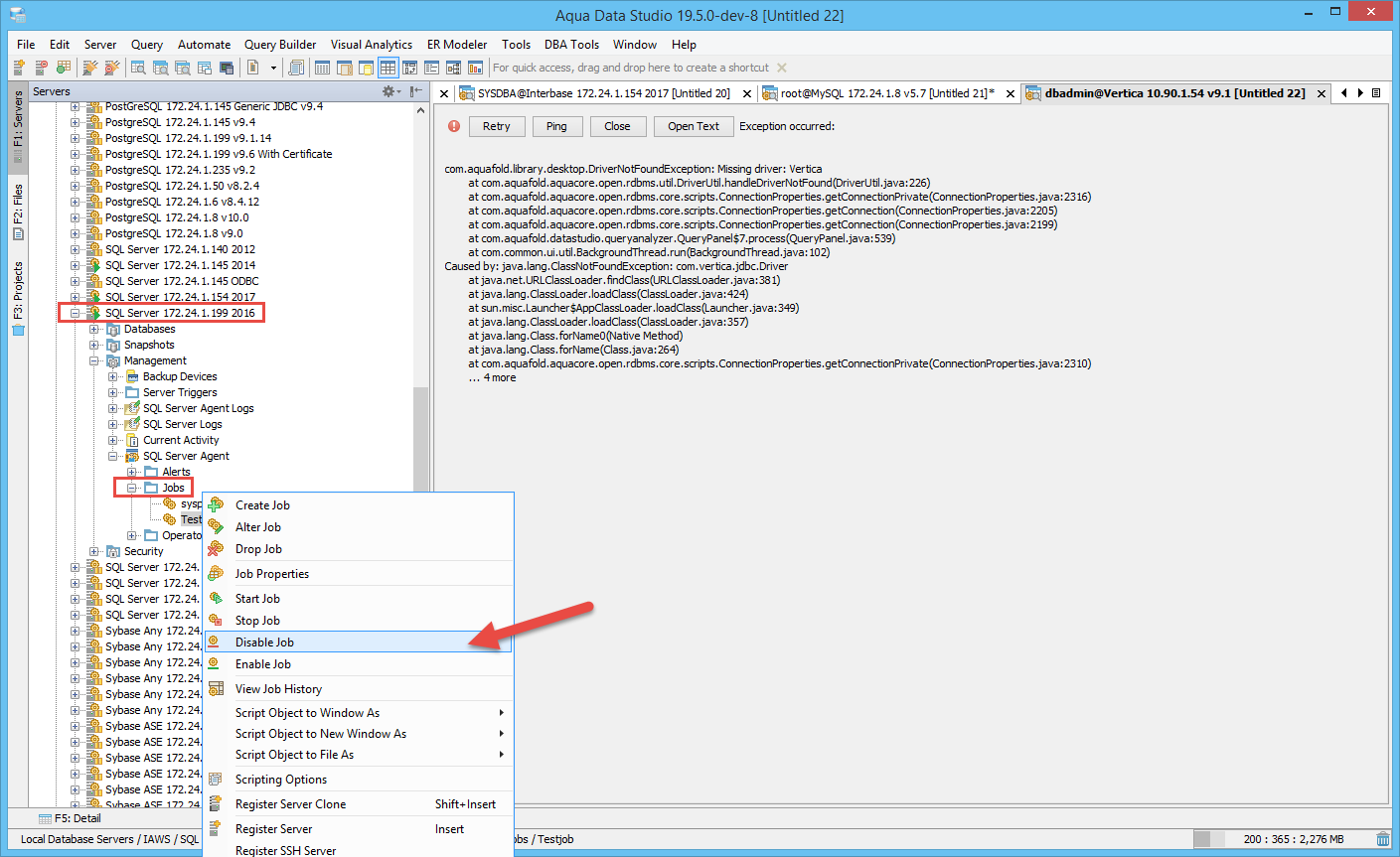Collapse the Management tree node
Screen dimensions: 1400x857
coord(93,360)
